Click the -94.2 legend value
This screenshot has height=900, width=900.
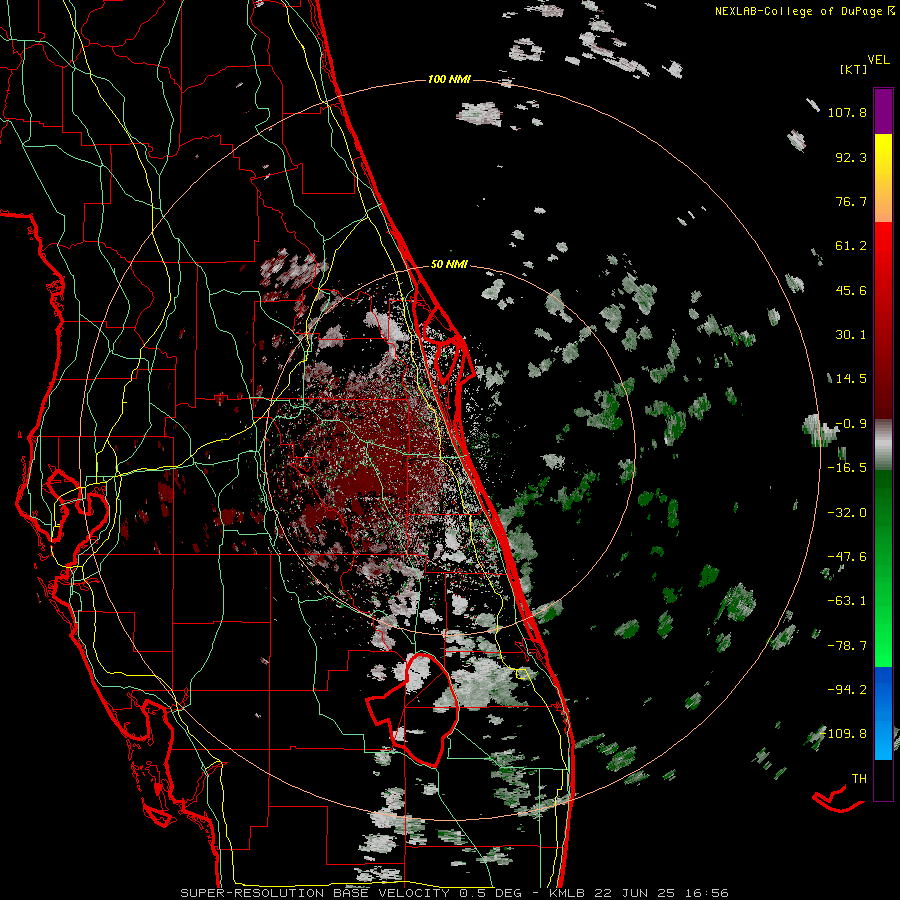point(847,690)
